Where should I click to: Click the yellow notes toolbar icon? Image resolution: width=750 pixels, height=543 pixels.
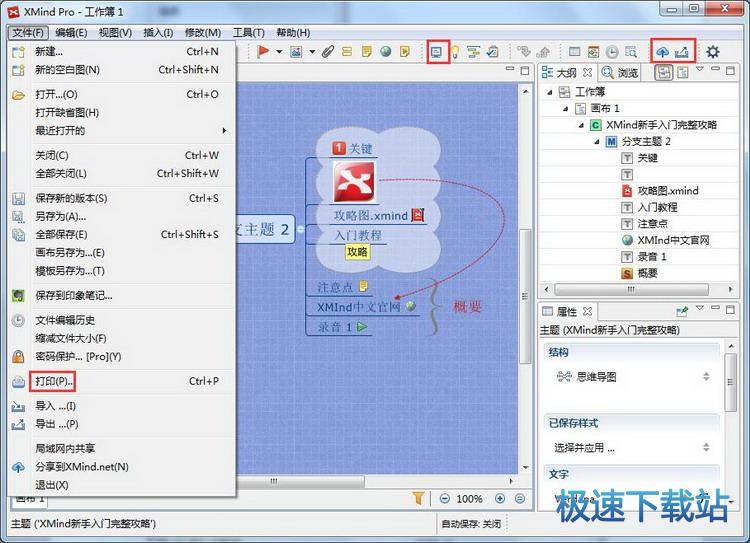pos(366,52)
